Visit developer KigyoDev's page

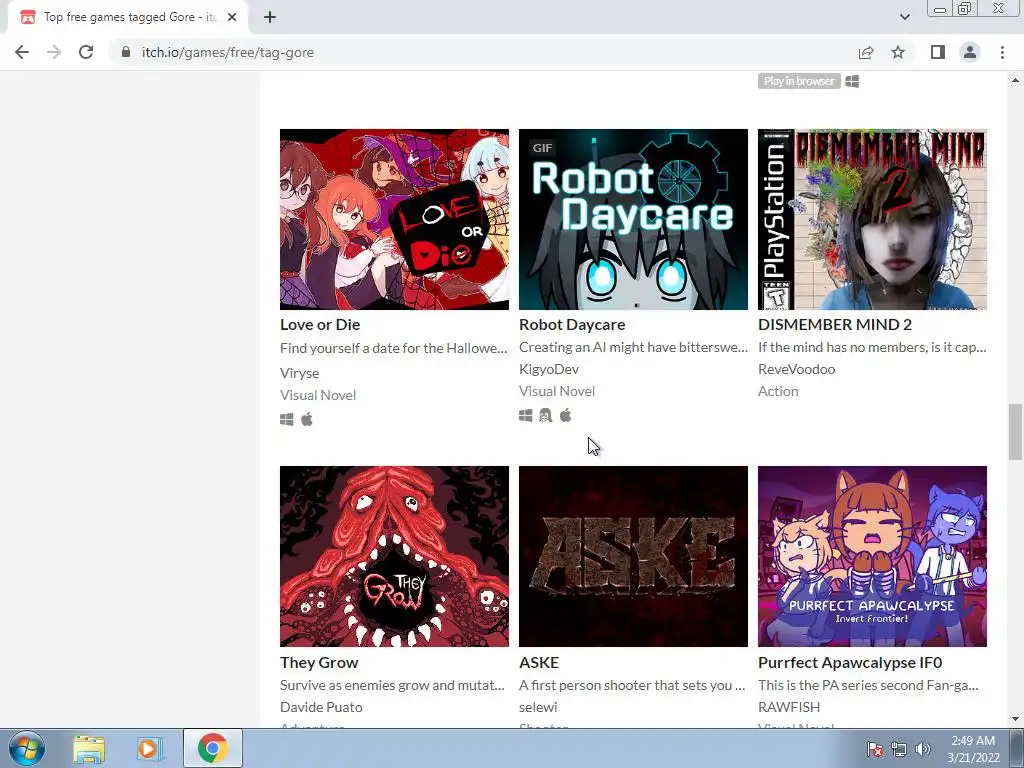click(549, 369)
